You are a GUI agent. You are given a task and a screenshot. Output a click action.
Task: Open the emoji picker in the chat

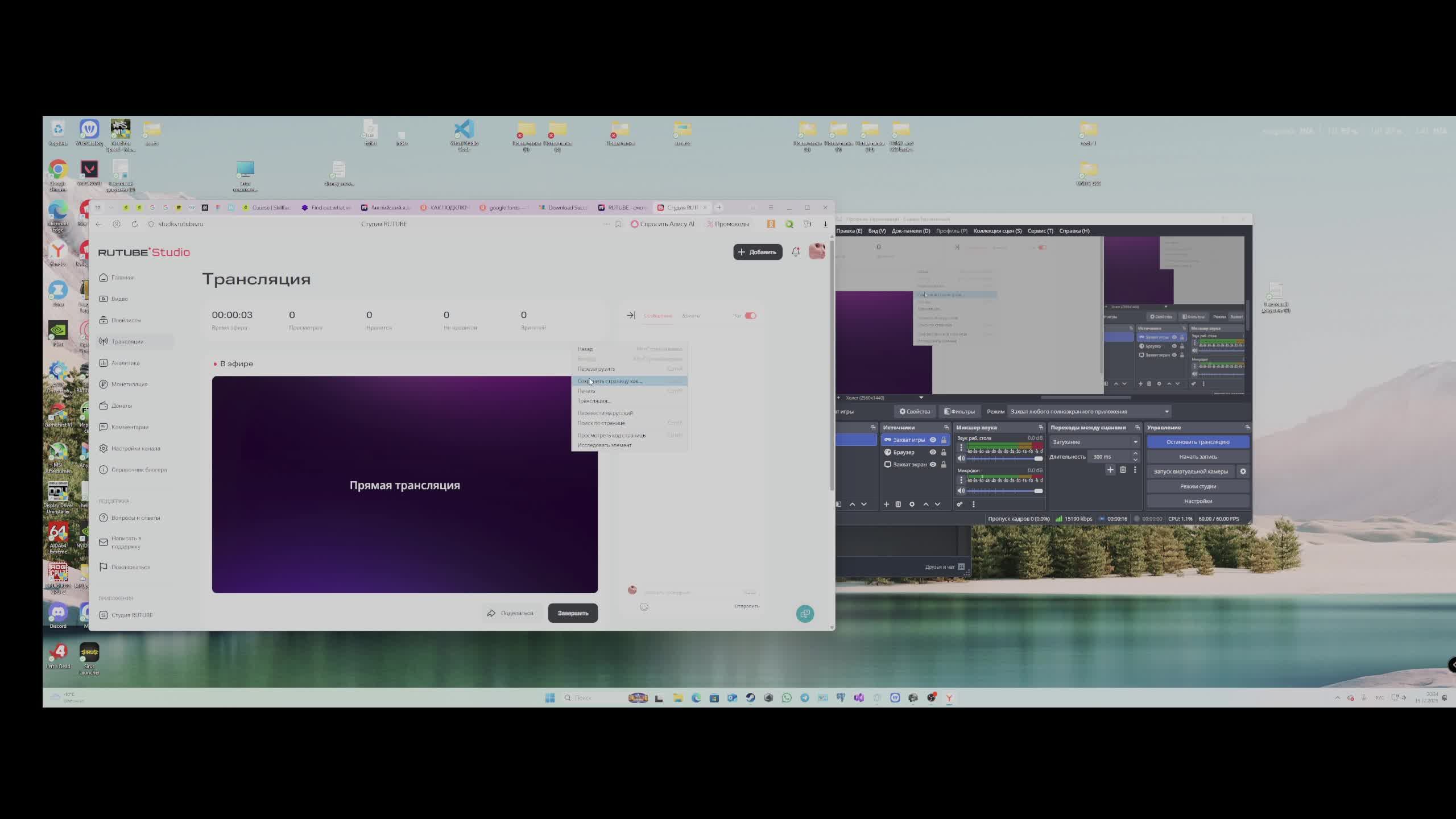click(x=644, y=607)
